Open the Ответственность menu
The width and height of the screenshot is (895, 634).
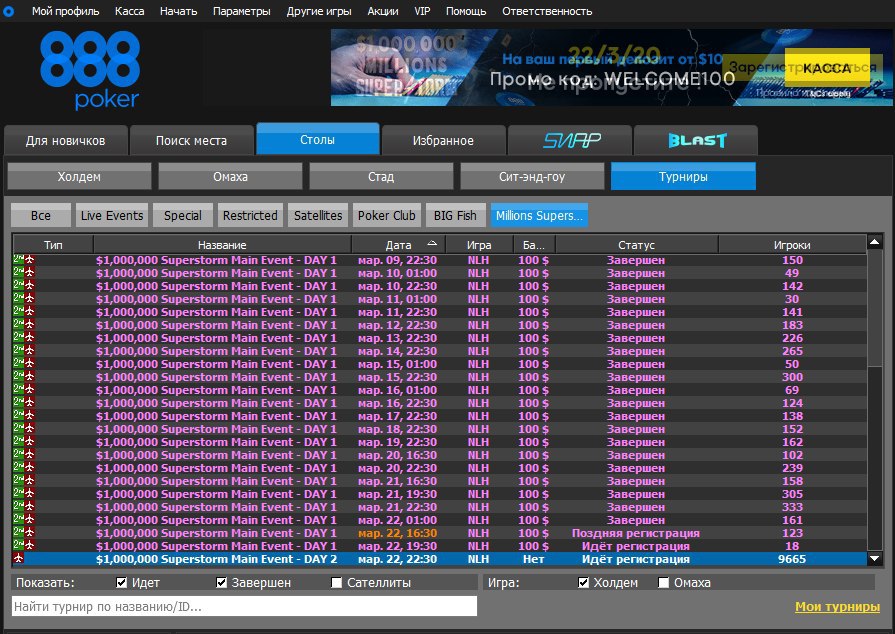point(547,11)
